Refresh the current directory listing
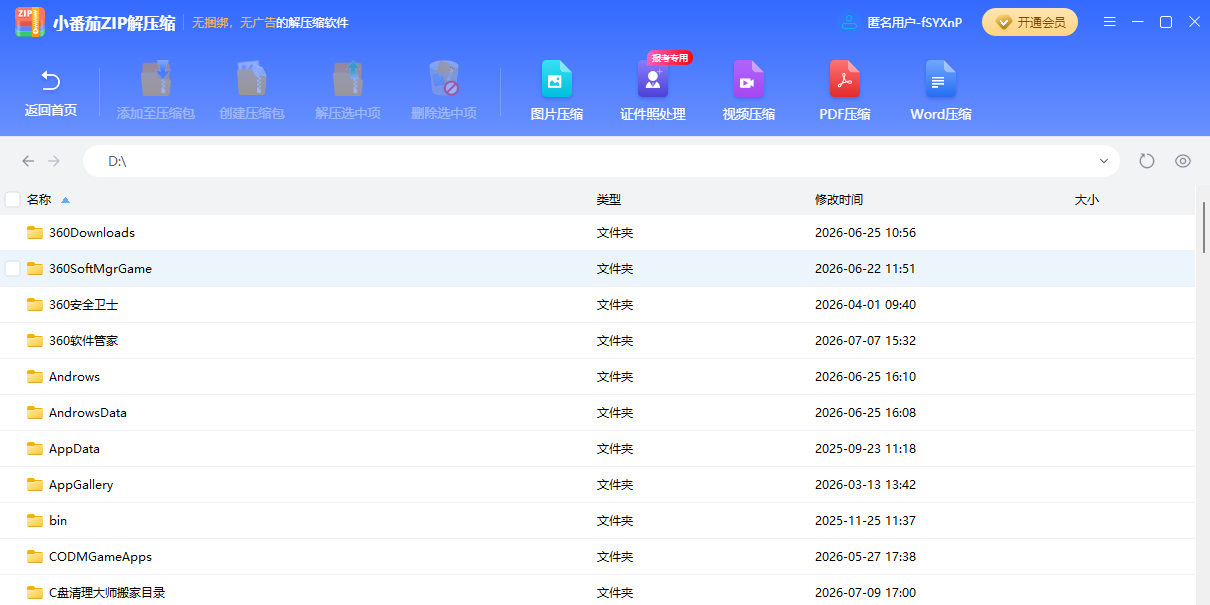1210x605 pixels. pyautogui.click(x=1147, y=161)
